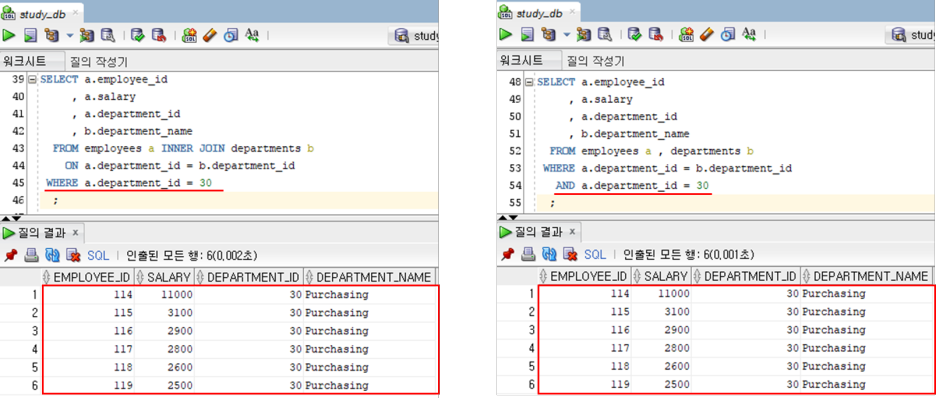The height and width of the screenshot is (398, 936).
Task: Sort by DEPARTMENT_ID column in left window
Action: pos(248,277)
